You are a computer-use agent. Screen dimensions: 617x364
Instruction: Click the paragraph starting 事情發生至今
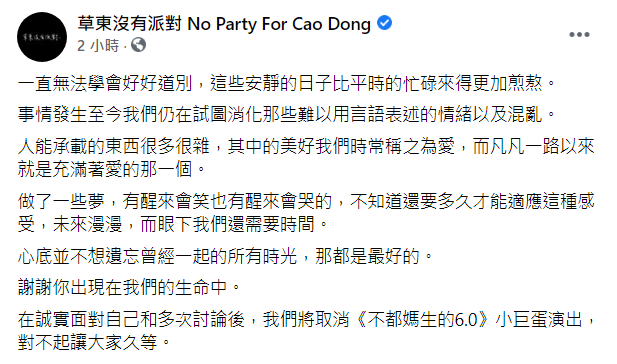(287, 115)
